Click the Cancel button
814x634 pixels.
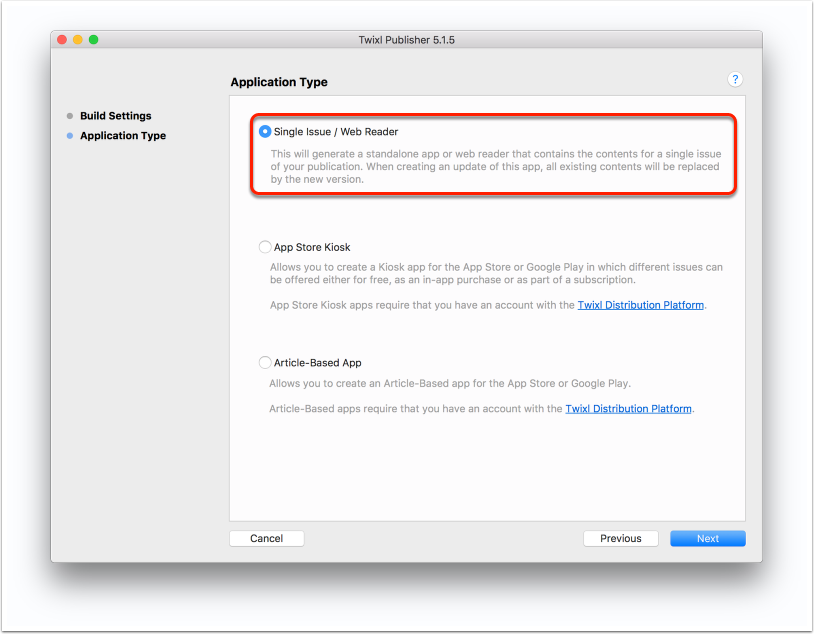pyautogui.click(x=266, y=538)
